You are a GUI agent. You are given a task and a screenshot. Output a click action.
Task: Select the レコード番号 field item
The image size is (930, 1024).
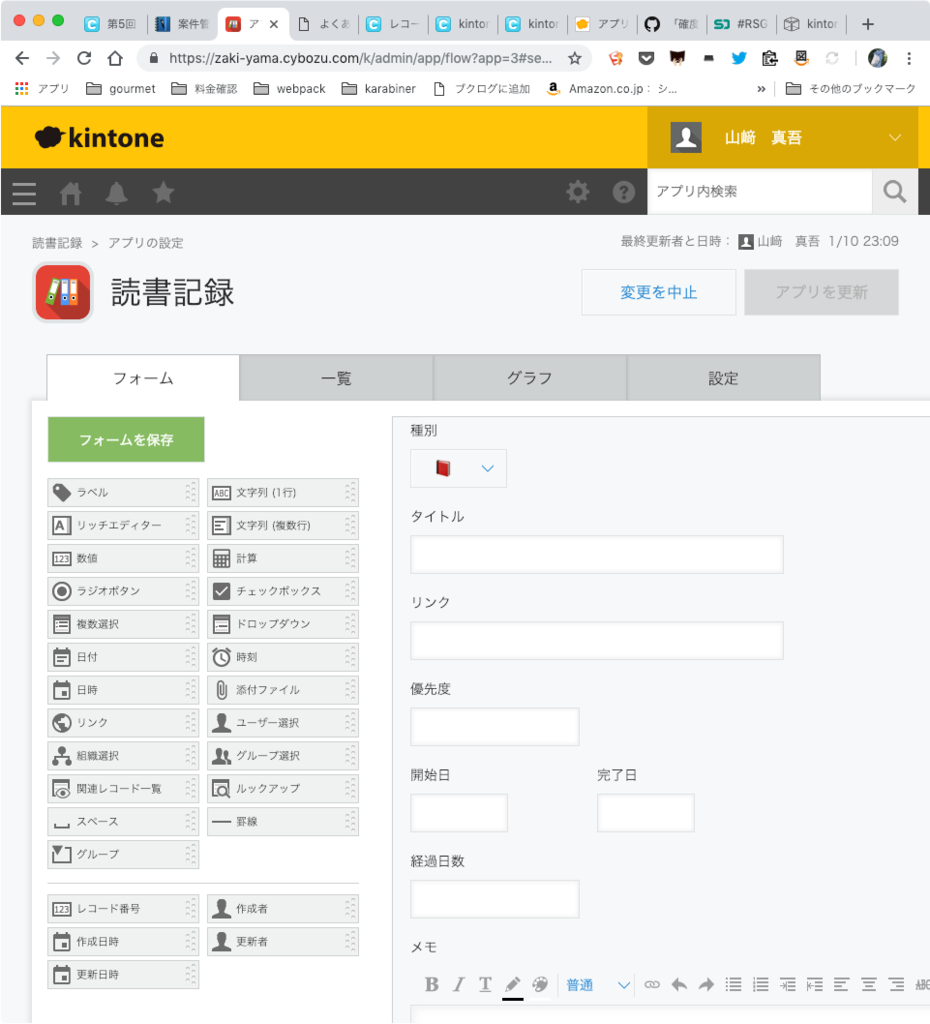[x=122, y=908]
